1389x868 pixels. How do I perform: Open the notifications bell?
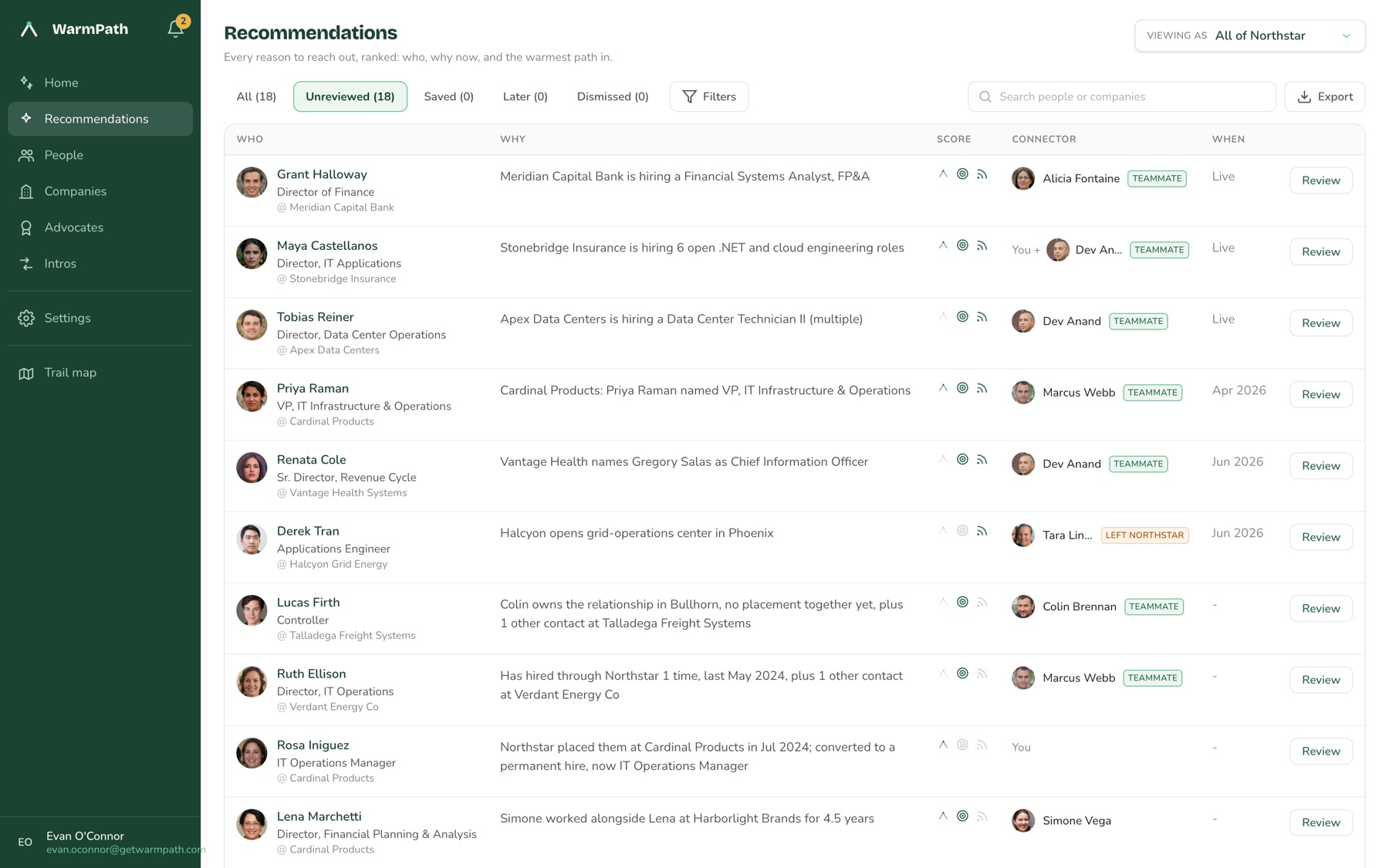click(x=176, y=29)
